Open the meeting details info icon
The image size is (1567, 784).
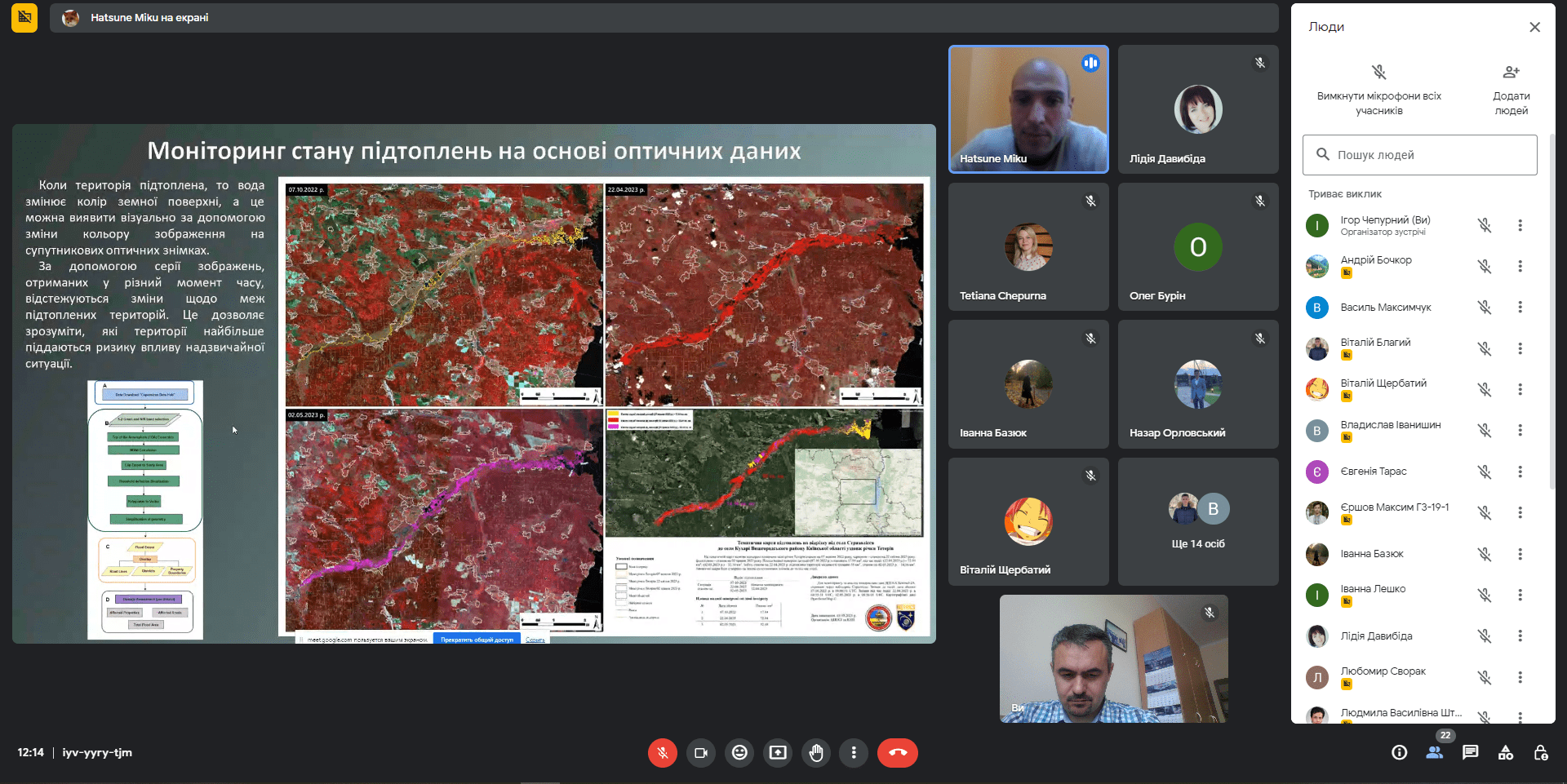pos(1399,752)
